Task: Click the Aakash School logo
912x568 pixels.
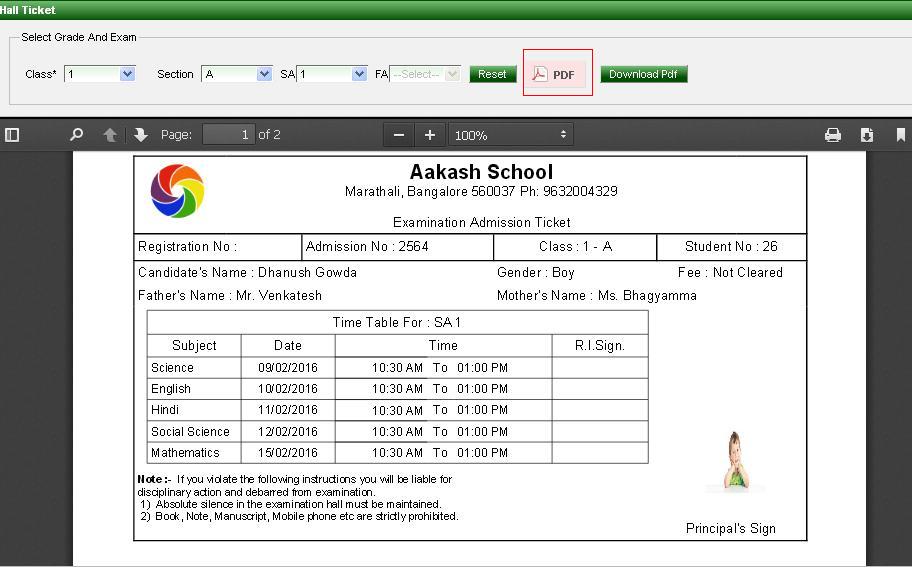Action: (x=177, y=191)
